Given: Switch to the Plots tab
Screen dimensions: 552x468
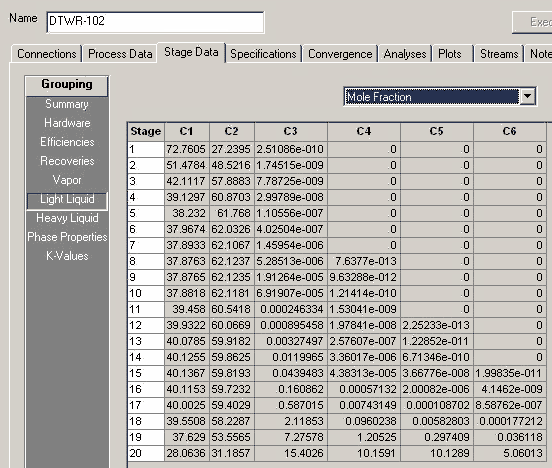Looking at the screenshot, I should coord(450,54).
